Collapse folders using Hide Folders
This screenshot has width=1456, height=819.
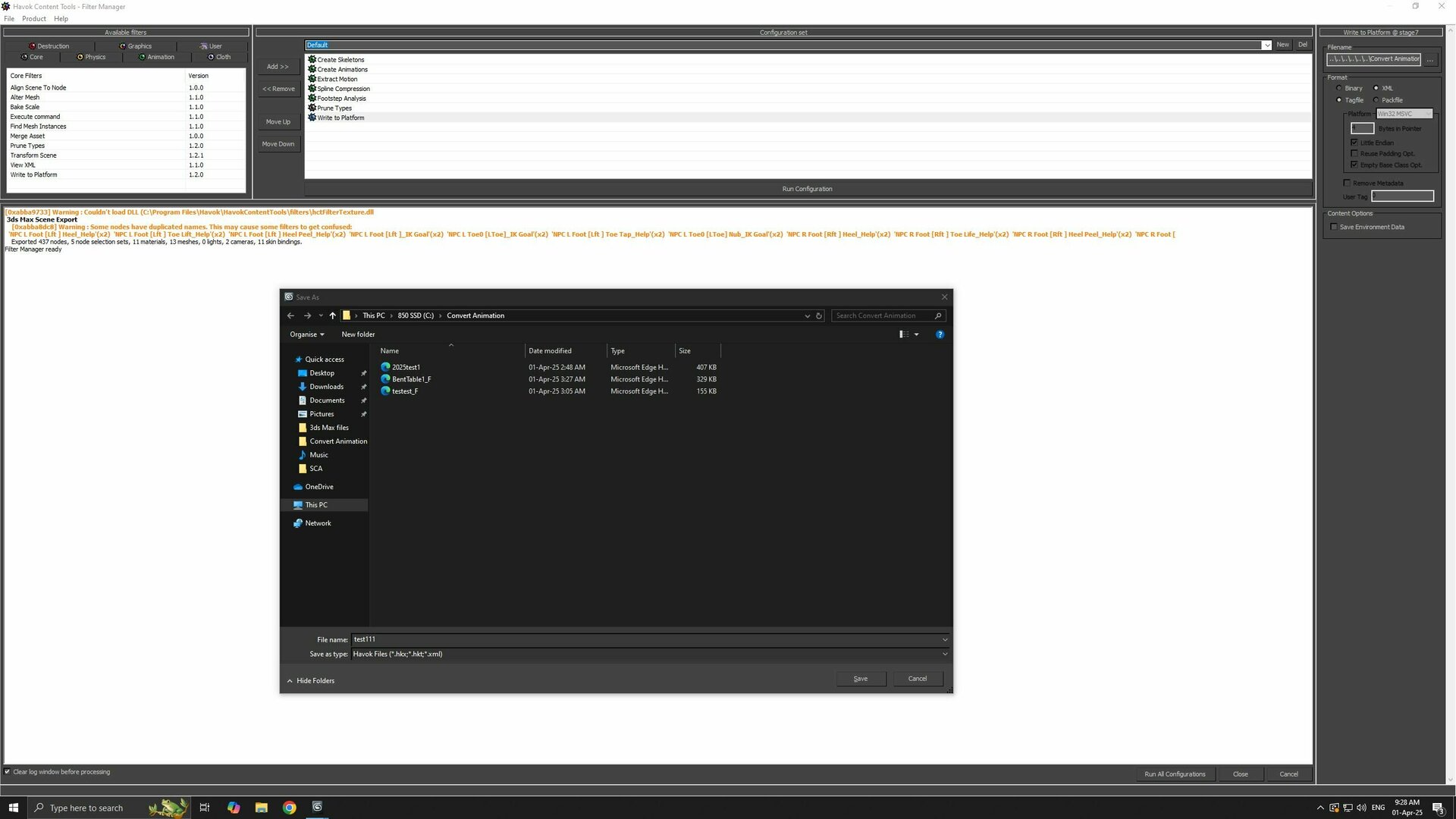coord(311,681)
